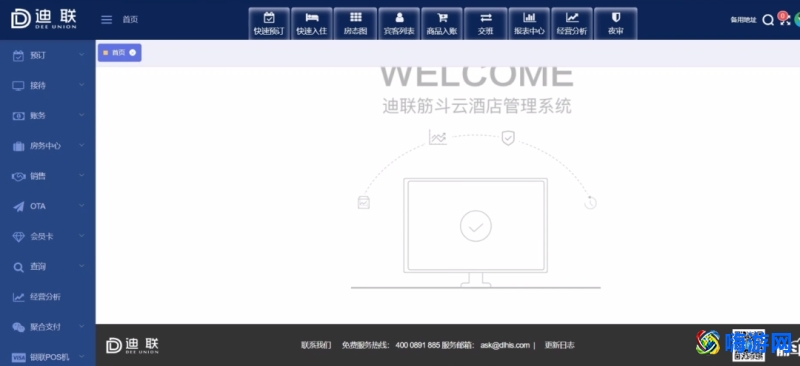Click the 房务中心 briefcase icon in sidebar
800x366 pixels.
coord(18,146)
